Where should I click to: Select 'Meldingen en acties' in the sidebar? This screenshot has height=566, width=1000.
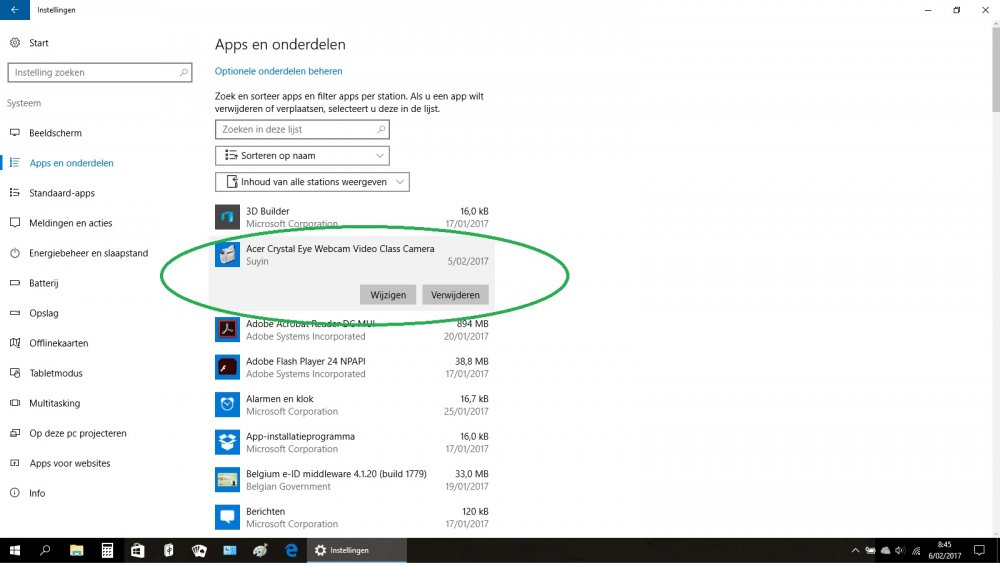pyautogui.click(x=71, y=223)
